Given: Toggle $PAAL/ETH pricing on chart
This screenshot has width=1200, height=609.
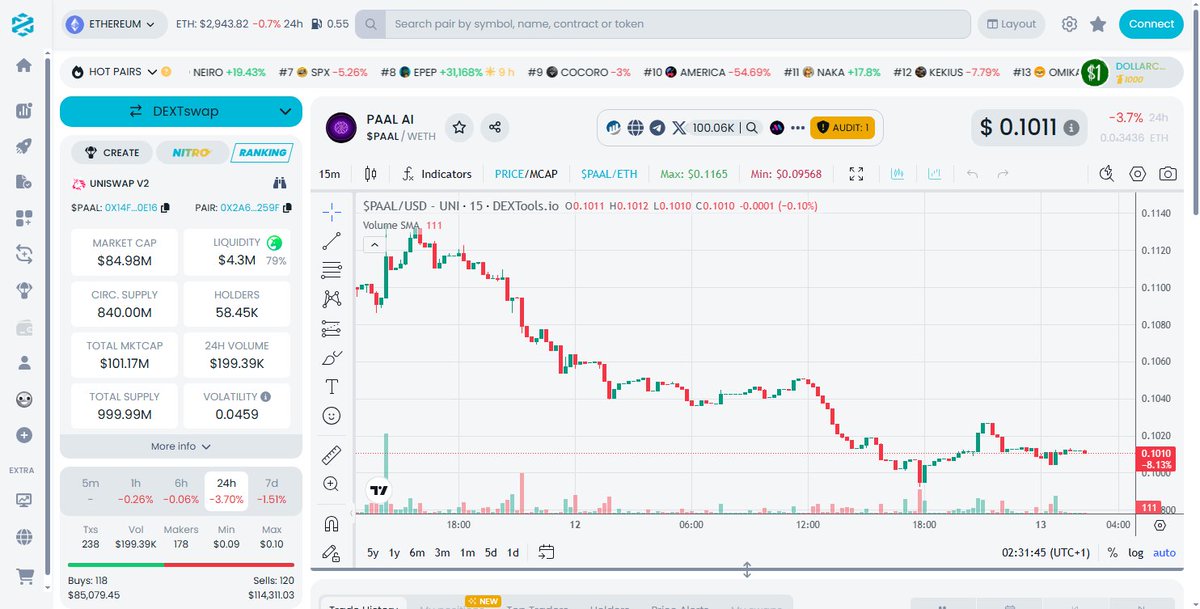Looking at the screenshot, I should 609,174.
